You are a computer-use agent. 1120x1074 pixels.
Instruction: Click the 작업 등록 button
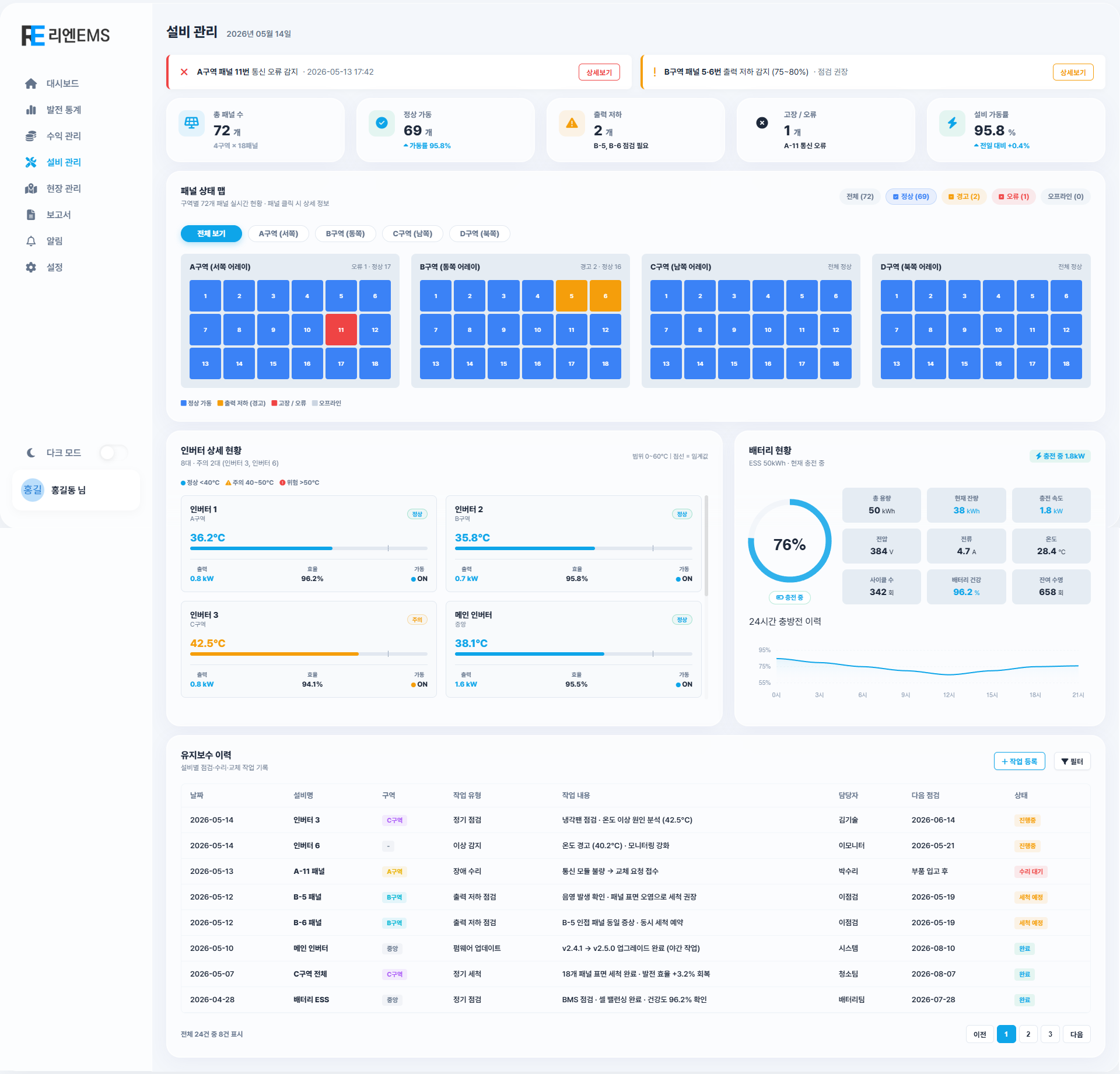pos(1019,761)
